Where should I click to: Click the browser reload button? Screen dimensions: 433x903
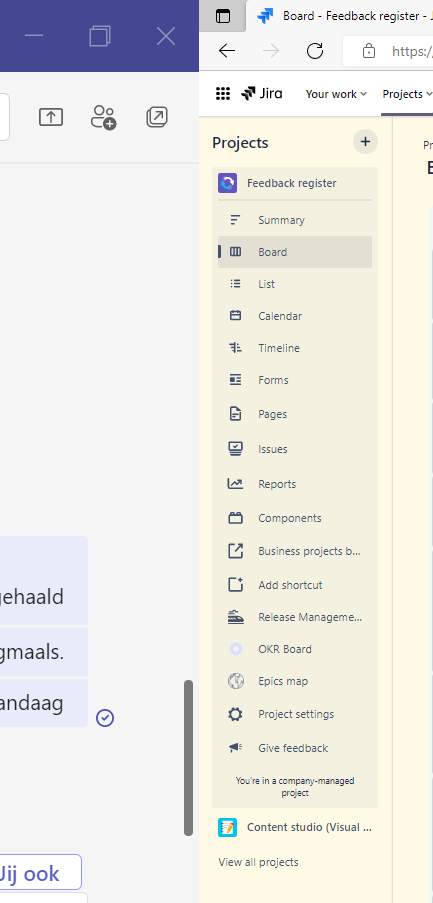(314, 51)
